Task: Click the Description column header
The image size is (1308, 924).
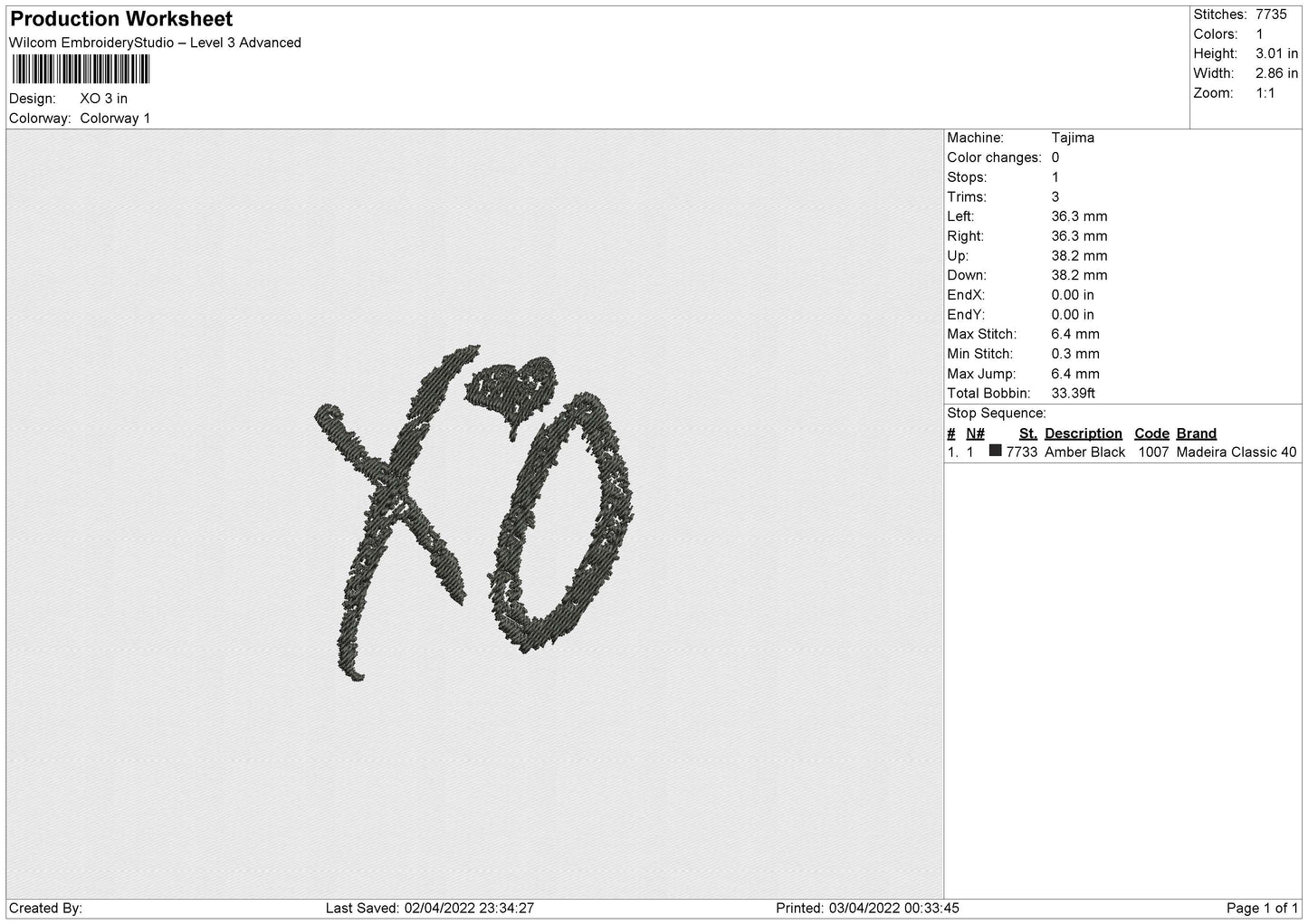Action: [1083, 433]
